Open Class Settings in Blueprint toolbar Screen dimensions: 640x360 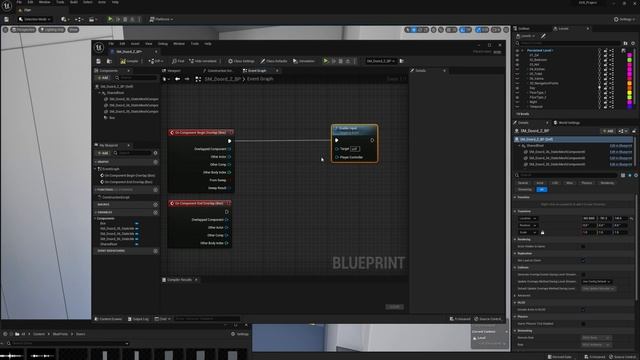[x=241, y=61]
